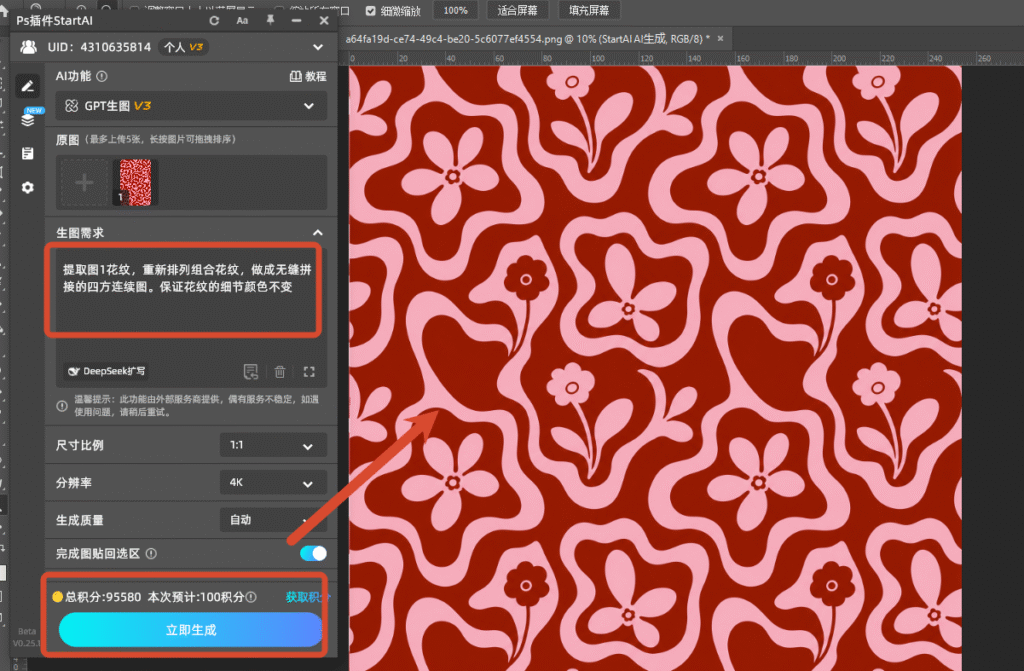The width and height of the screenshot is (1024, 671).
Task: Click the prompt template list icon
Action: (x=251, y=372)
